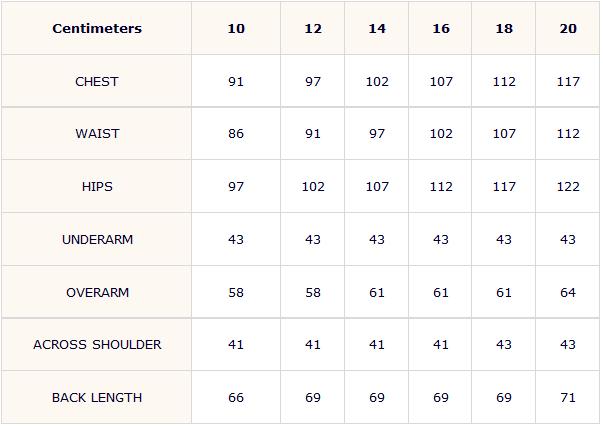Image resolution: width=603 pixels, height=427 pixels.
Task: Click hips value 122 for size 20
Action: (x=568, y=187)
